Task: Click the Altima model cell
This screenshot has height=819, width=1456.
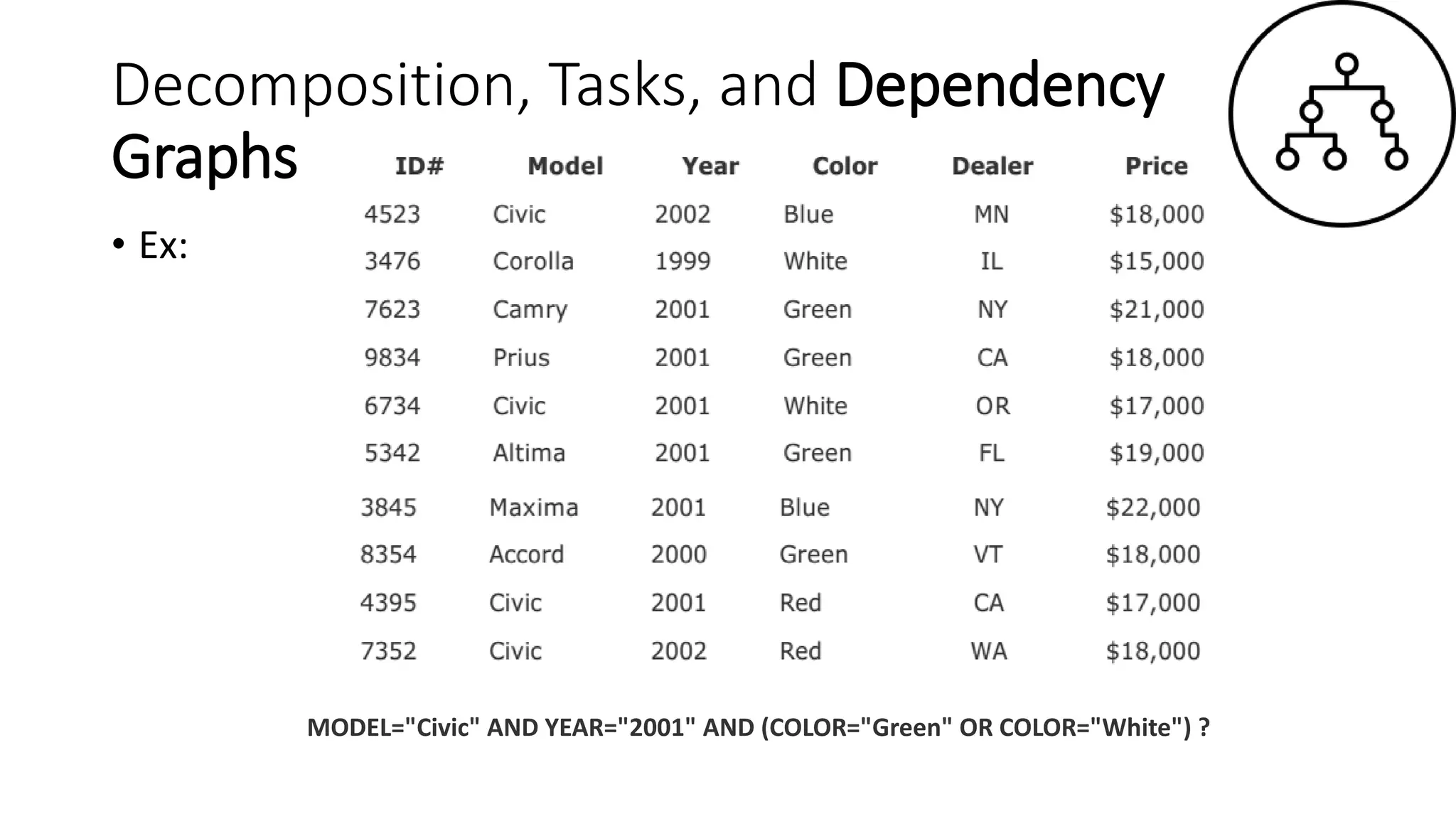Action: click(x=529, y=453)
